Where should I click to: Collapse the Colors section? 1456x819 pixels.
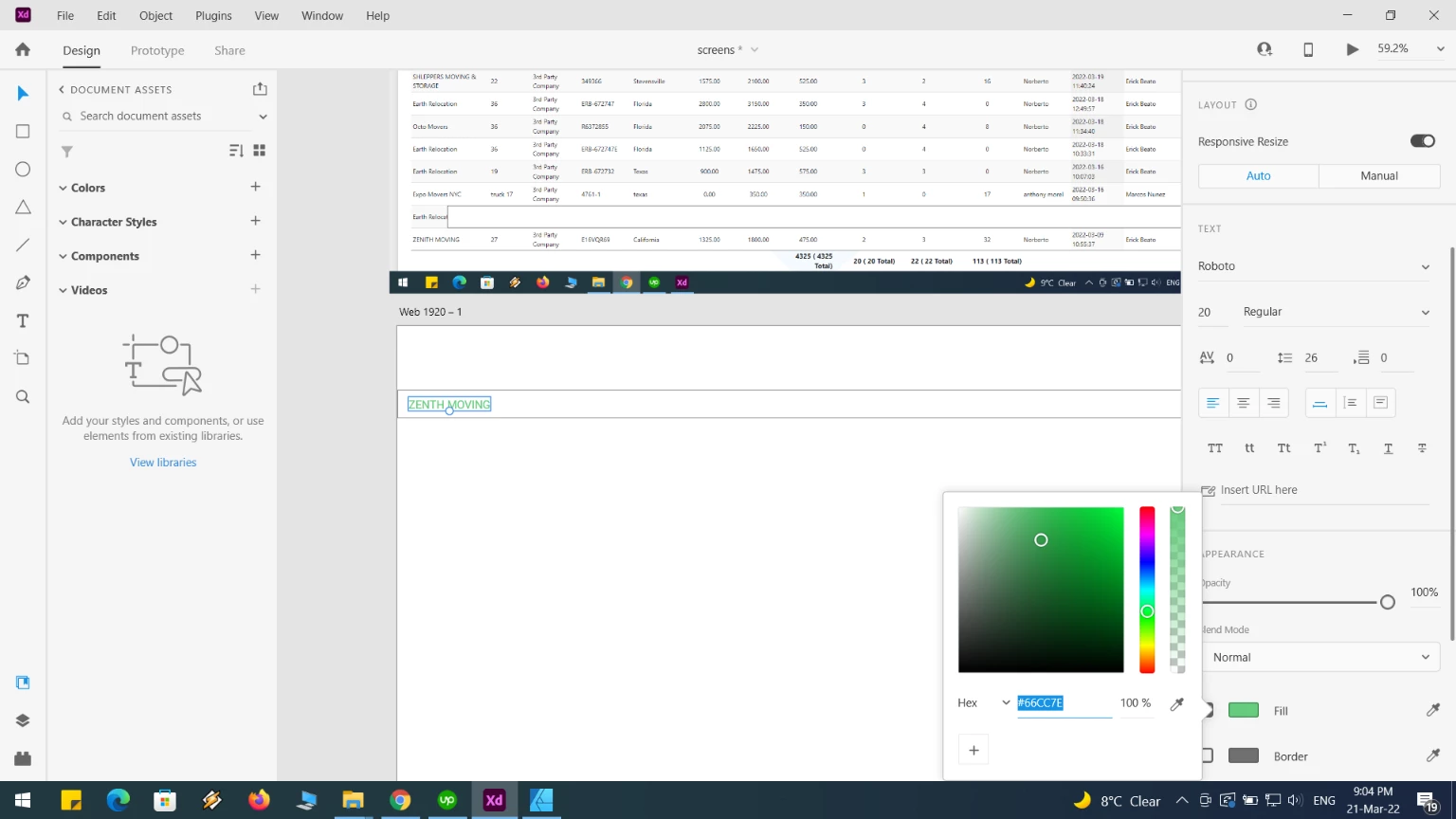tap(63, 188)
